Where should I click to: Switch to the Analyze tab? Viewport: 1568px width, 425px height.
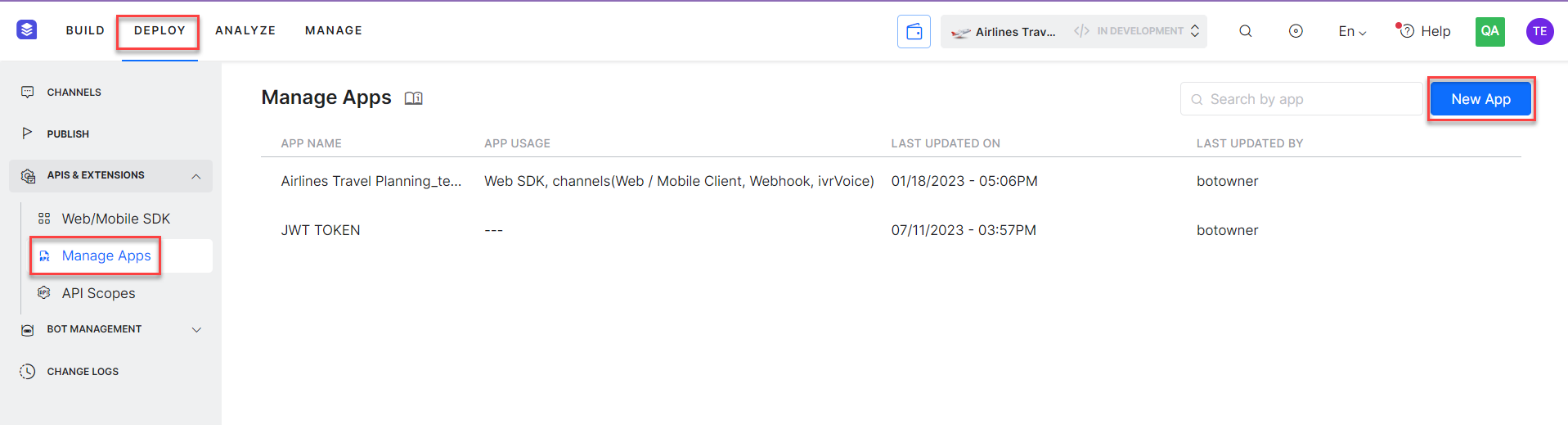point(245,30)
